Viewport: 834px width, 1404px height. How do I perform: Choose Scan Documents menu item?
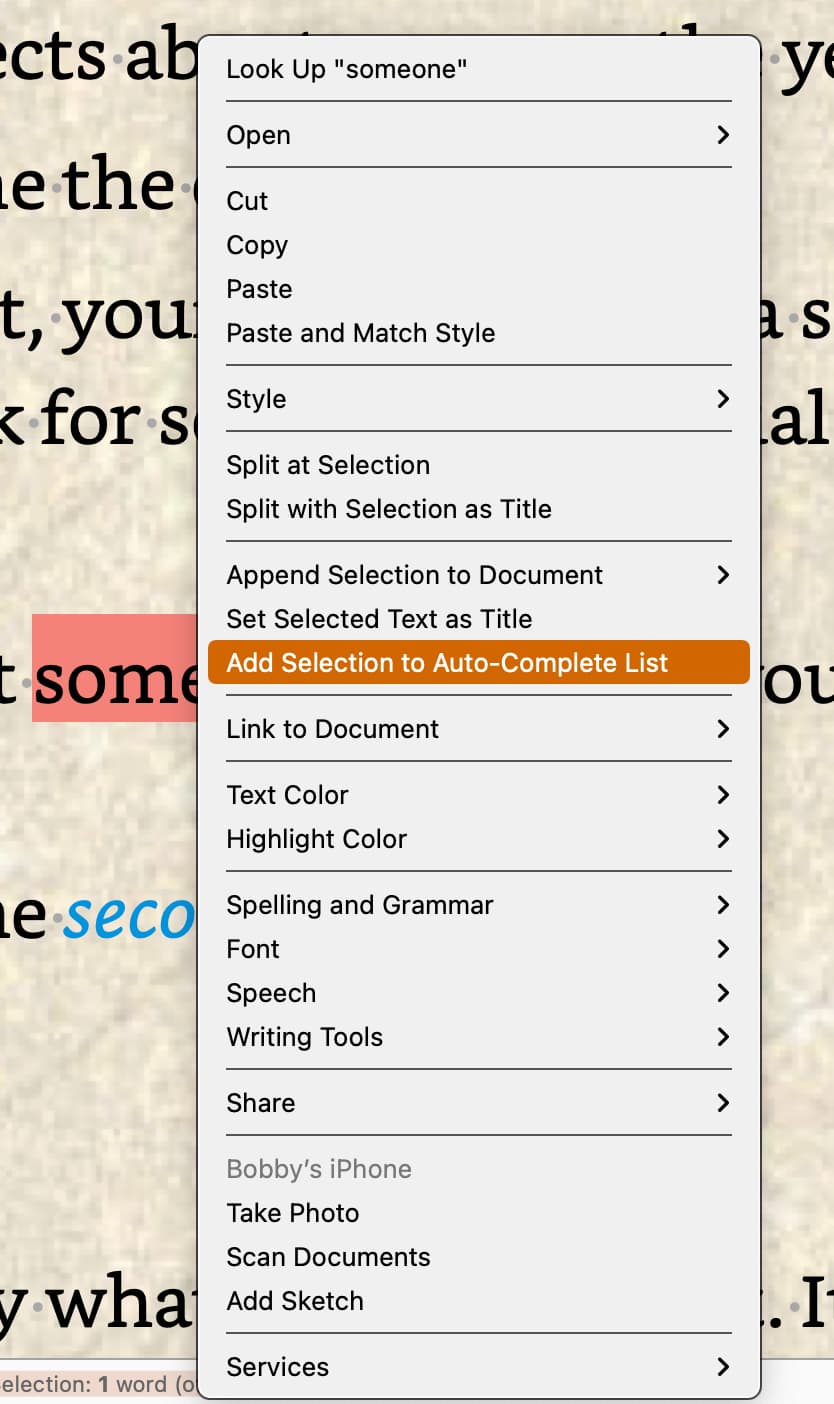[x=478, y=1257]
